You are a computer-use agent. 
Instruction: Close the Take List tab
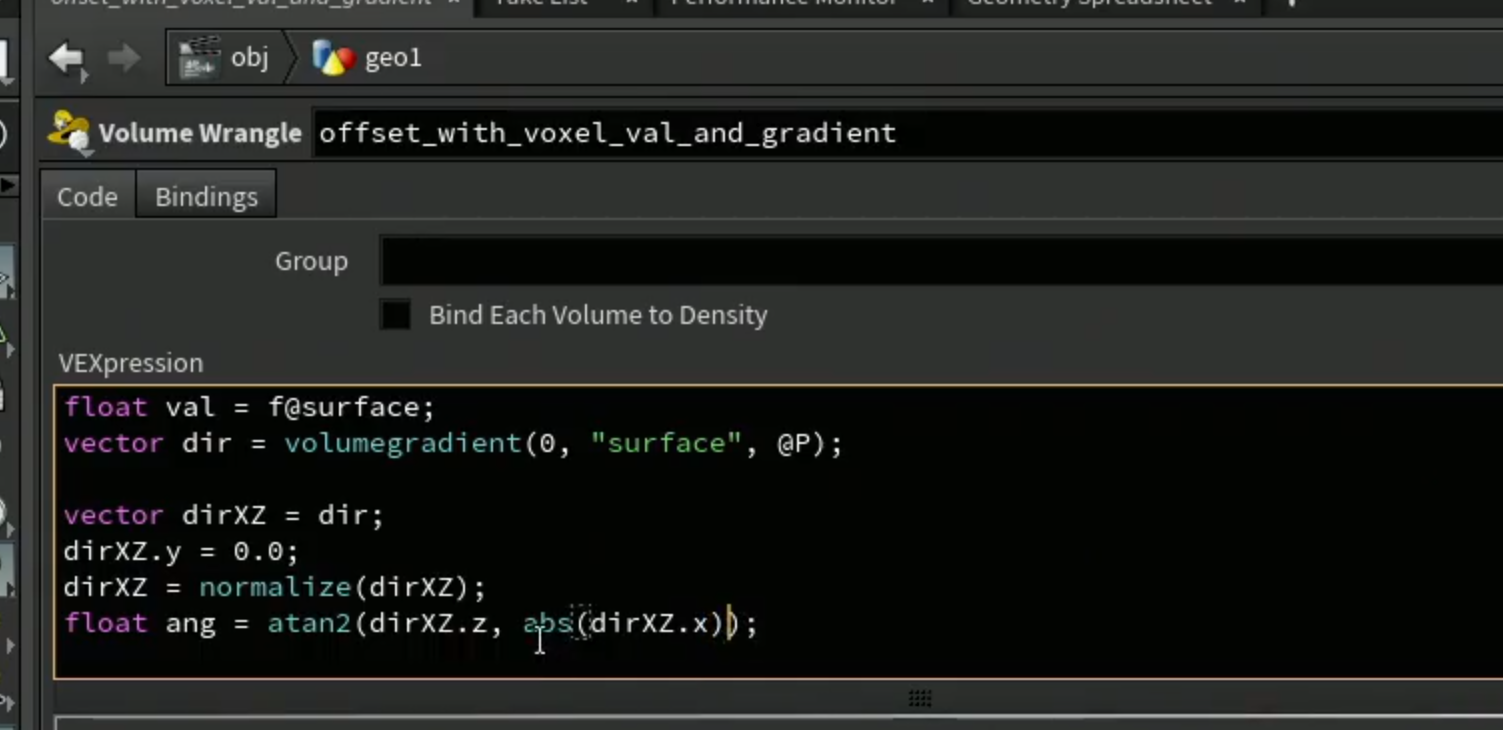pyautogui.click(x=632, y=3)
